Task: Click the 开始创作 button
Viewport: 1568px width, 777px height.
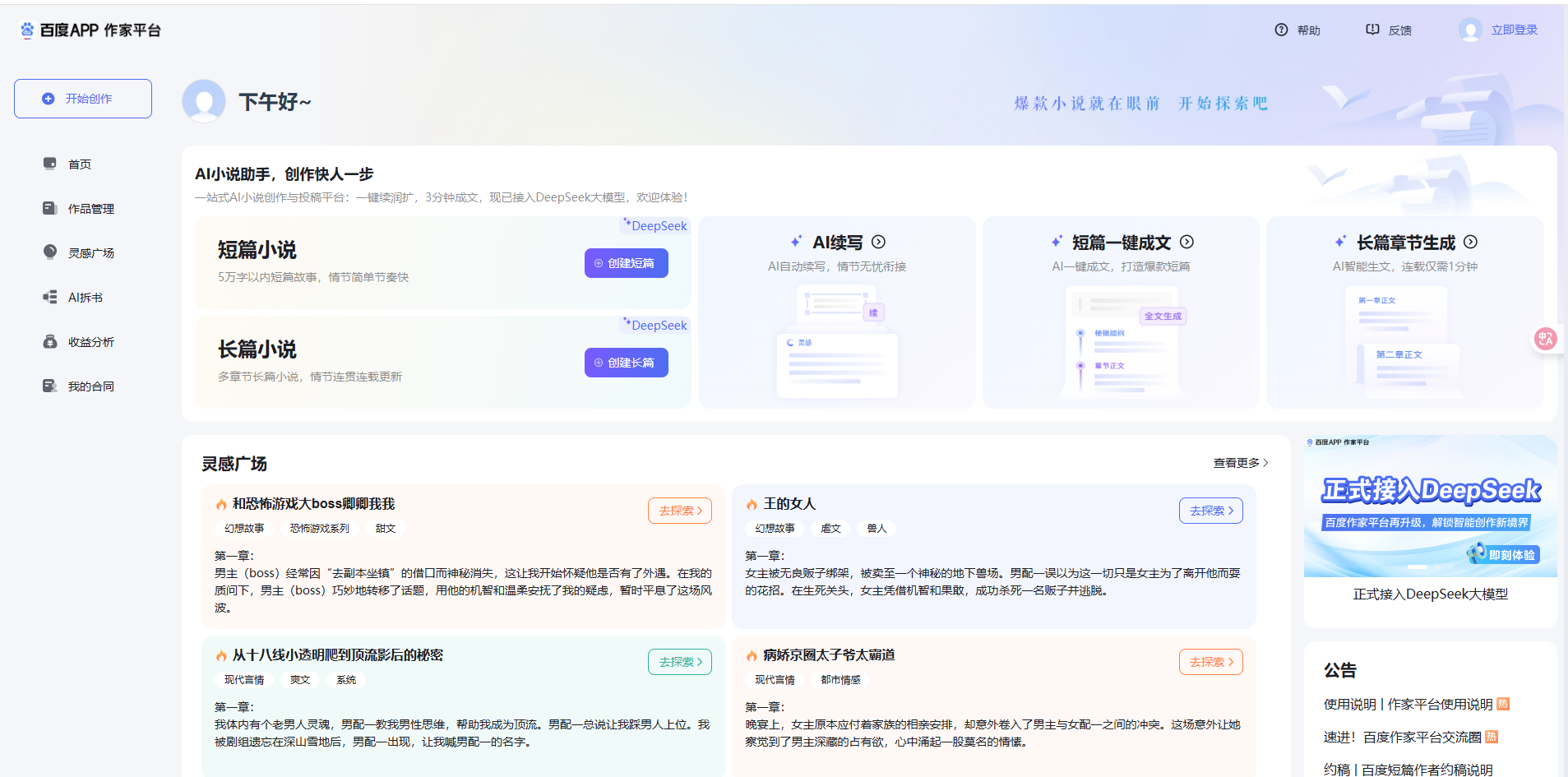Action: (83, 99)
